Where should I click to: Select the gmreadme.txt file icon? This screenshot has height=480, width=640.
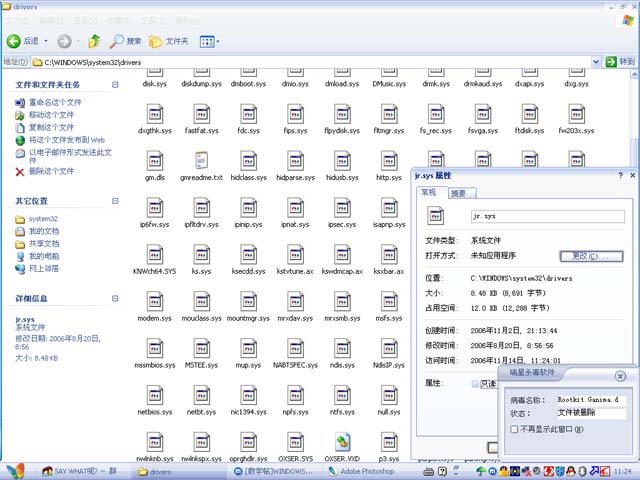[201, 162]
